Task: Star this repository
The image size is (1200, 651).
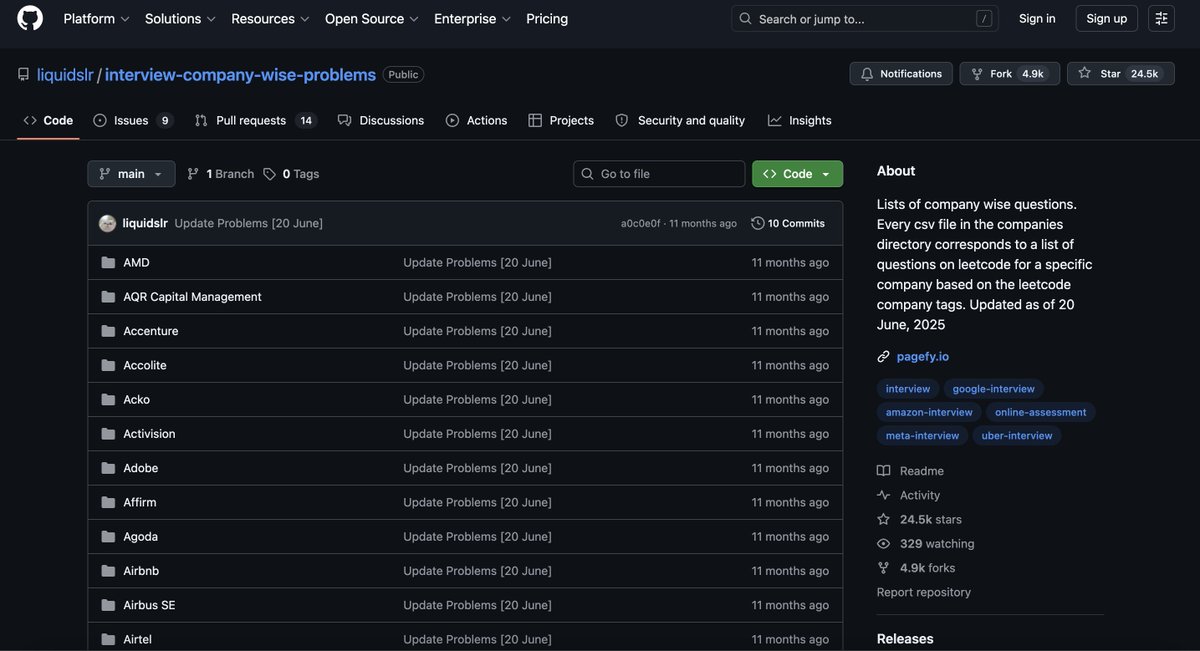Action: (x=1120, y=74)
